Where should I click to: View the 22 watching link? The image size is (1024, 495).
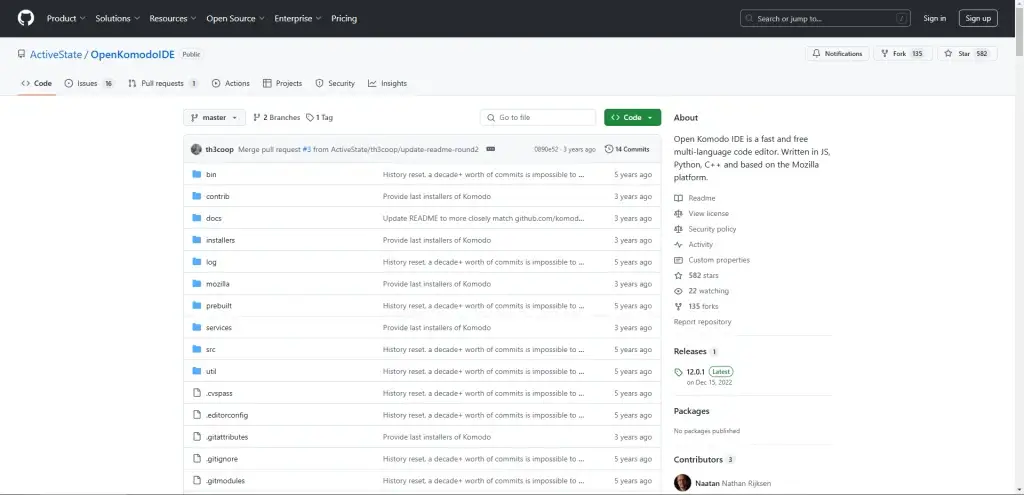pos(701,291)
